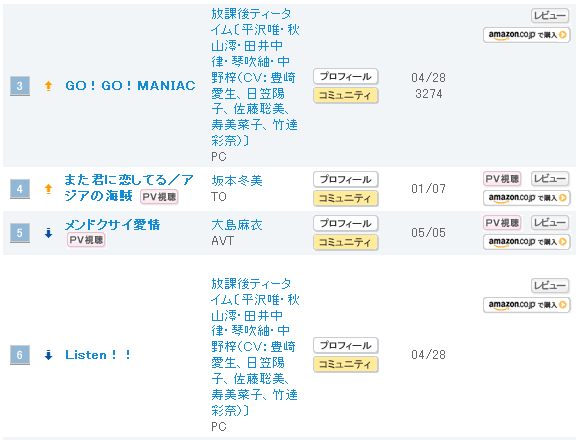The width and height of the screenshot is (576, 440).
Task: Buy Listen!! via amazon.co.jp button
Action: click(526, 305)
